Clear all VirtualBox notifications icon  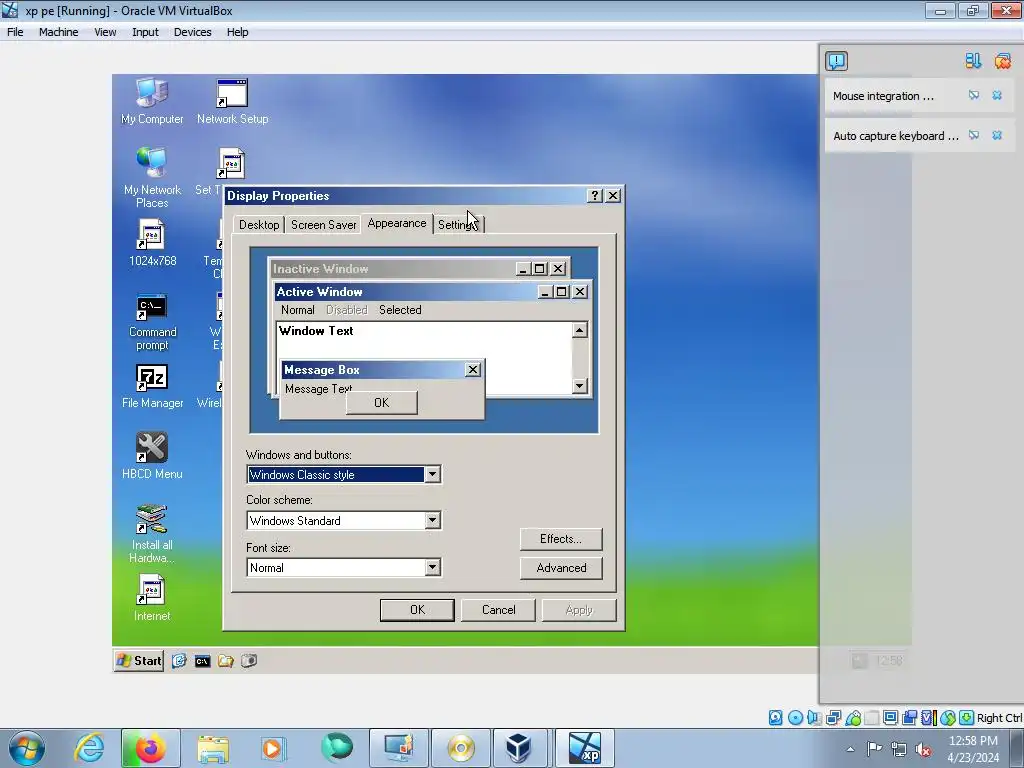[x=1002, y=61]
